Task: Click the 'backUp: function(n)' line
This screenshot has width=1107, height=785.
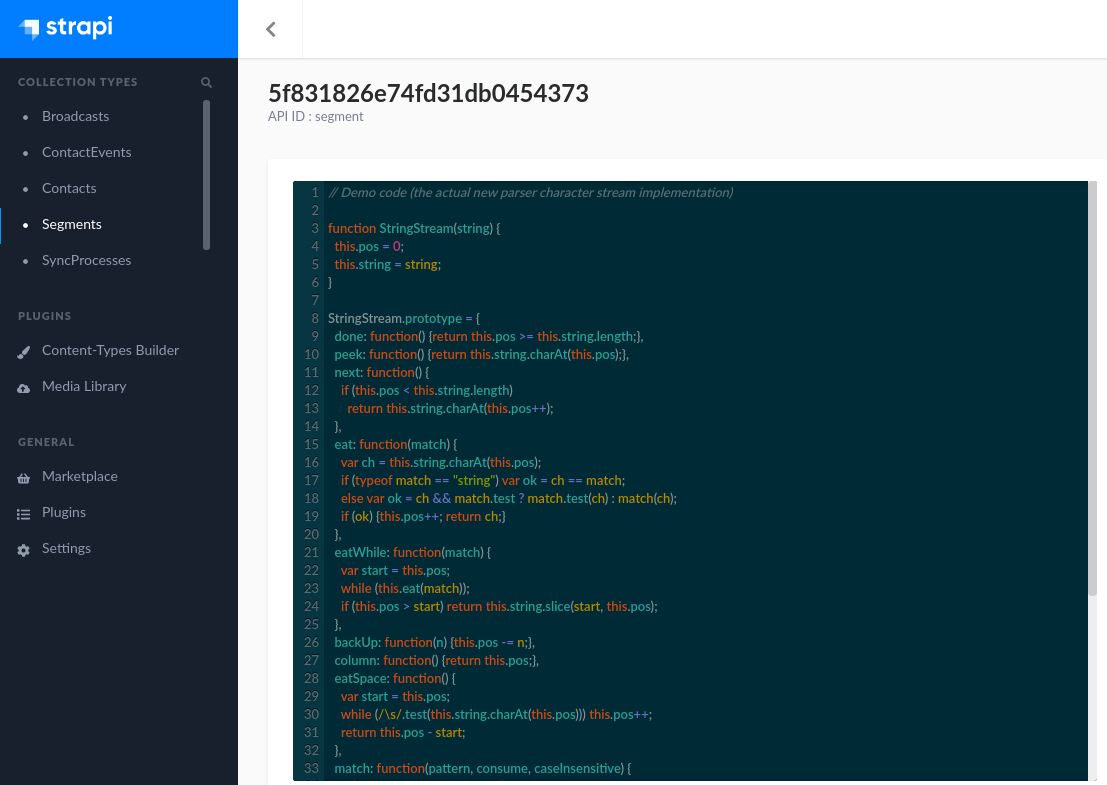Action: tap(434, 642)
